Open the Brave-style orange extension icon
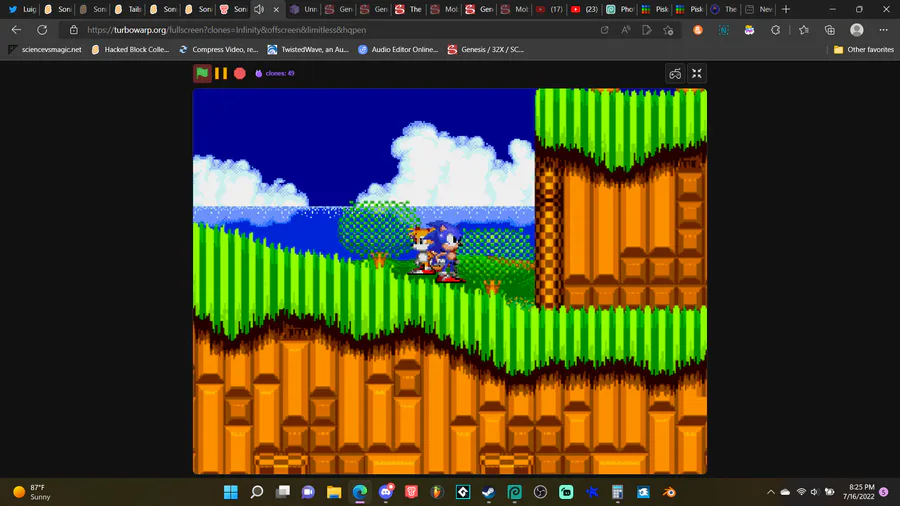The image size is (900, 506). tap(698, 30)
